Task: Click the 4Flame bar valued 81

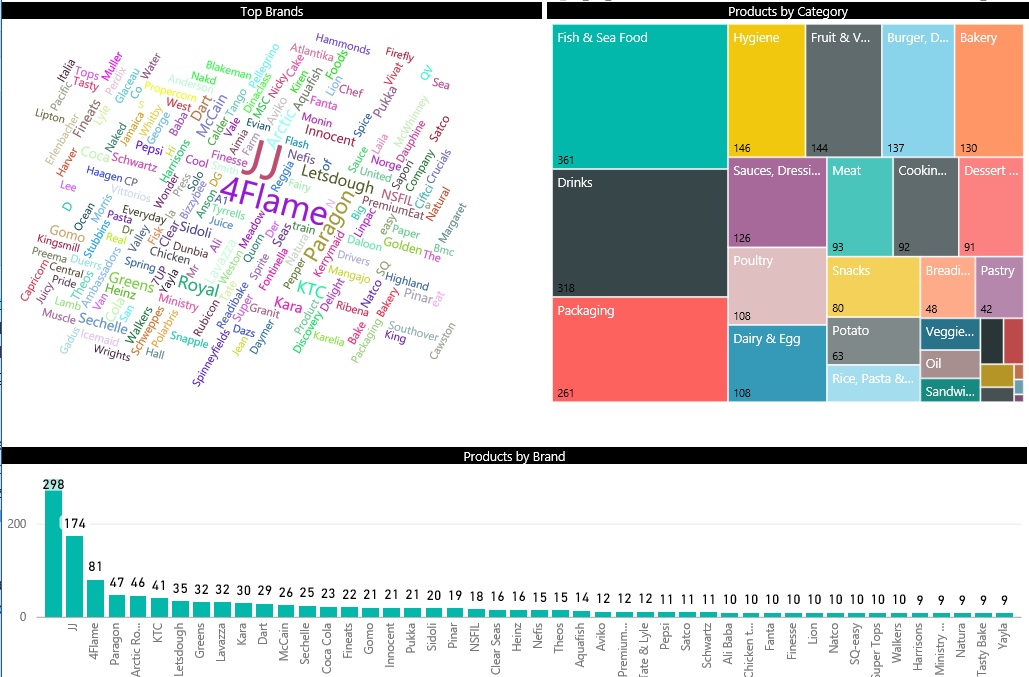Action: (95, 598)
